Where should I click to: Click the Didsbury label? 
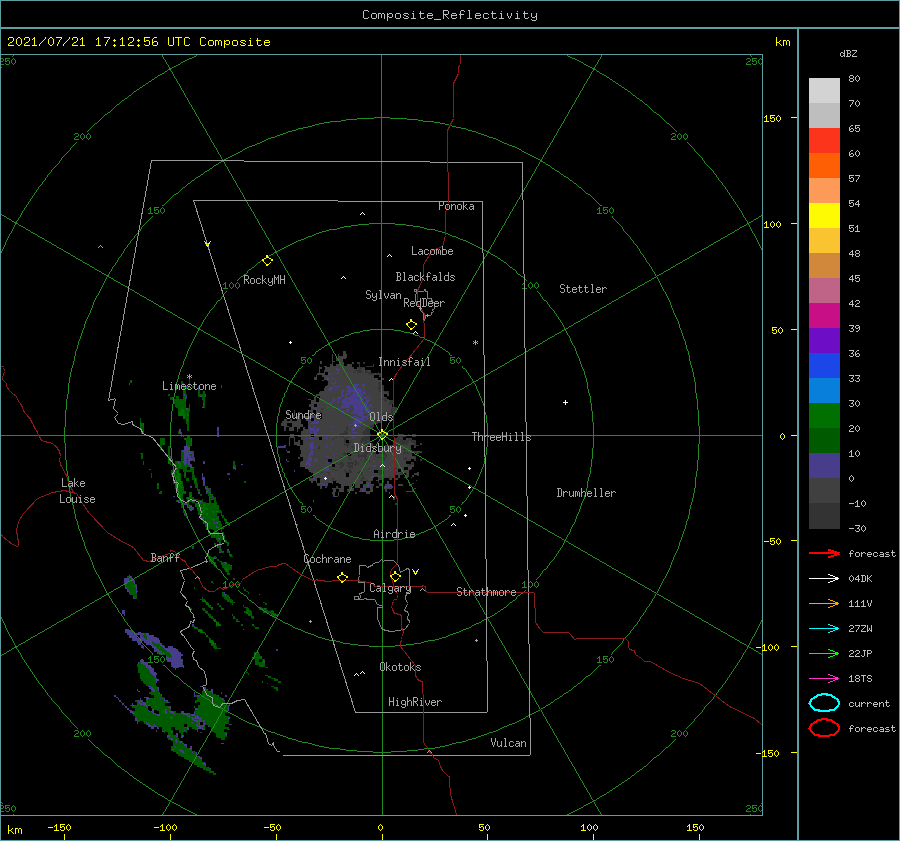coord(377,448)
